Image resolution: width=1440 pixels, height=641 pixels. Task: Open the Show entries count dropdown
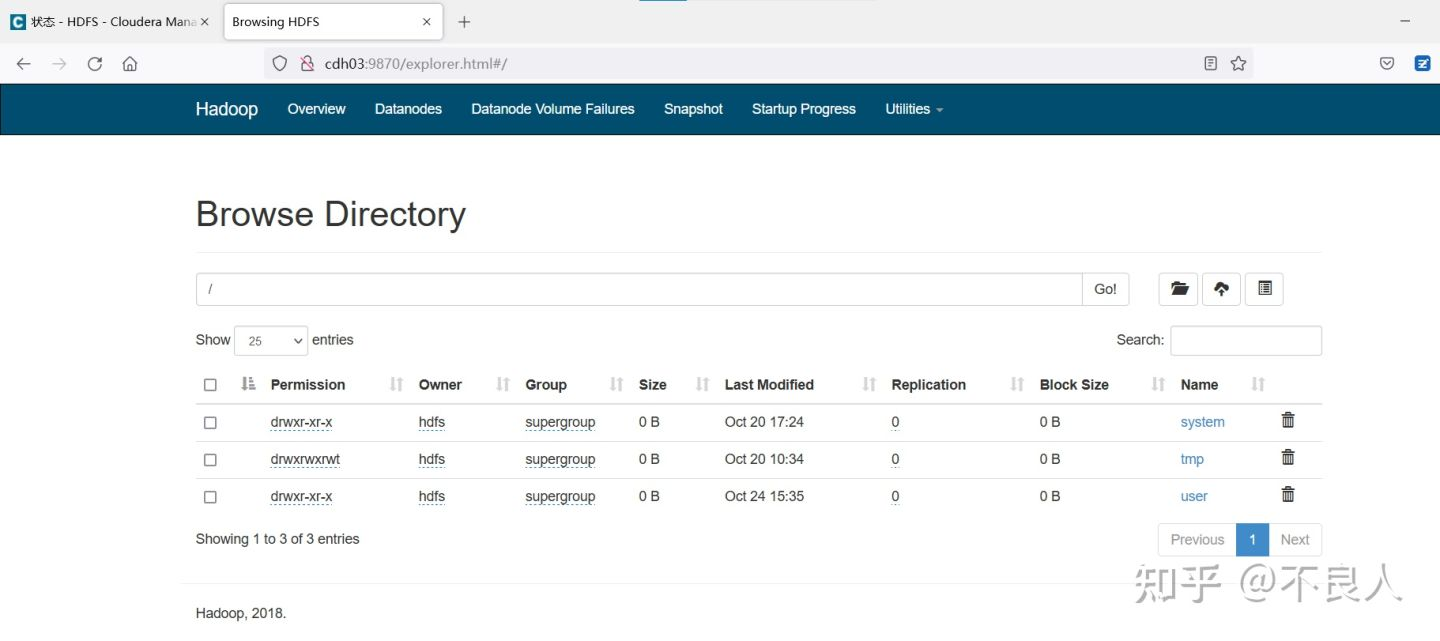(271, 341)
